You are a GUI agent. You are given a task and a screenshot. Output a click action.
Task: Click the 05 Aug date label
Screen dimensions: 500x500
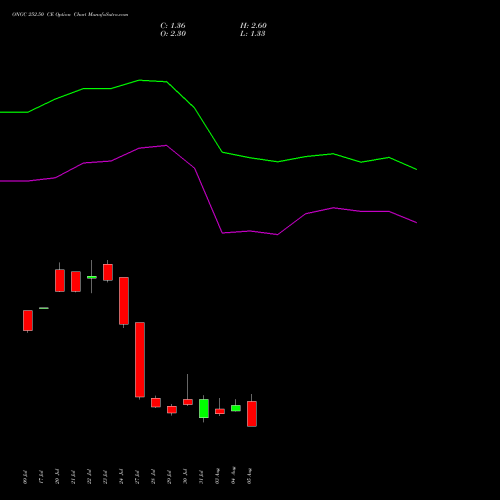(250, 476)
